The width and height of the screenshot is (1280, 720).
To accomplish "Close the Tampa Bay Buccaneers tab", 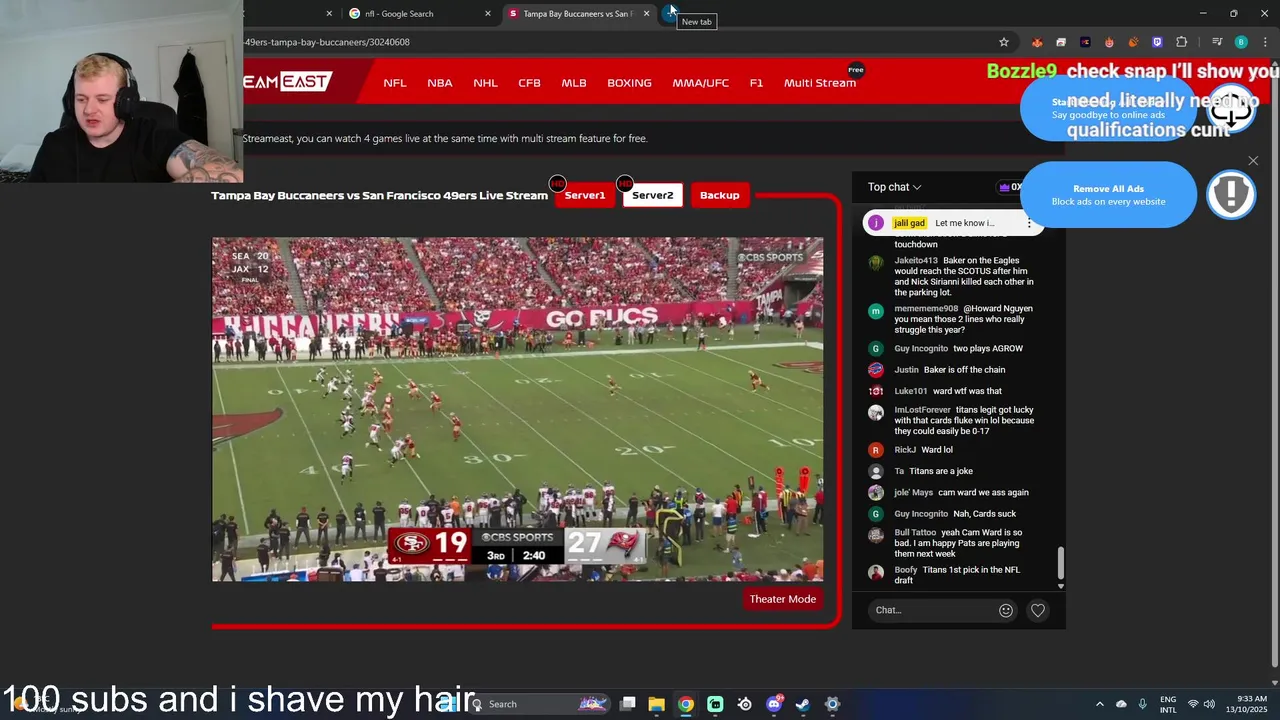I will click(646, 14).
